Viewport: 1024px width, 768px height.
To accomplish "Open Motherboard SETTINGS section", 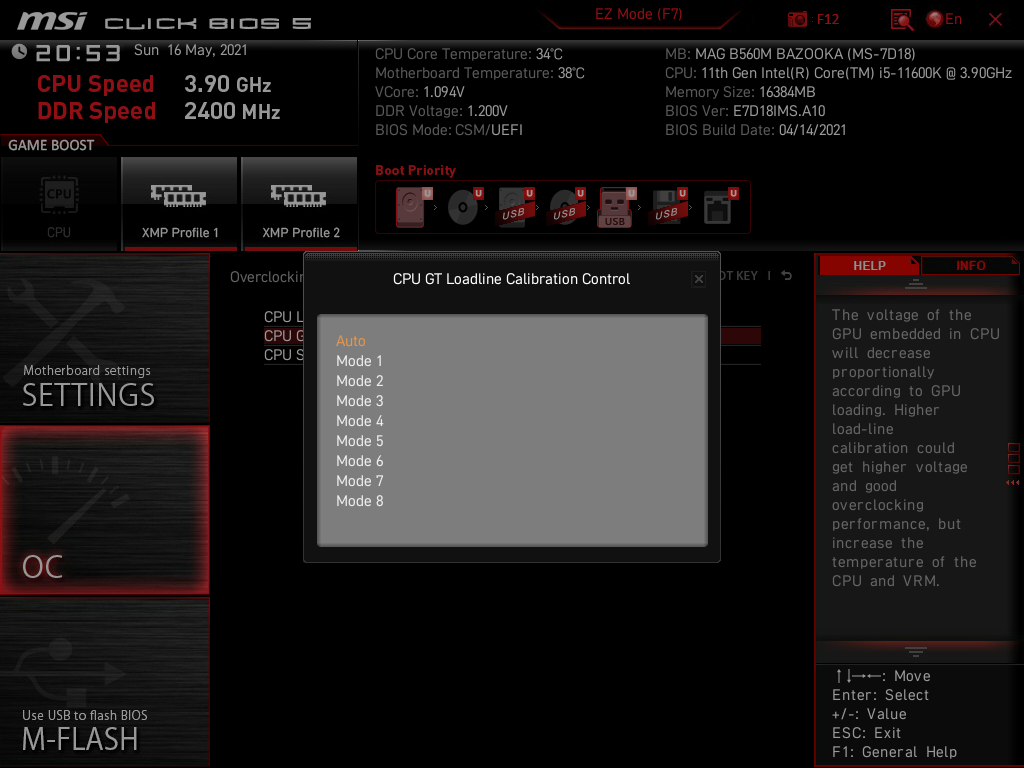I will (x=104, y=338).
